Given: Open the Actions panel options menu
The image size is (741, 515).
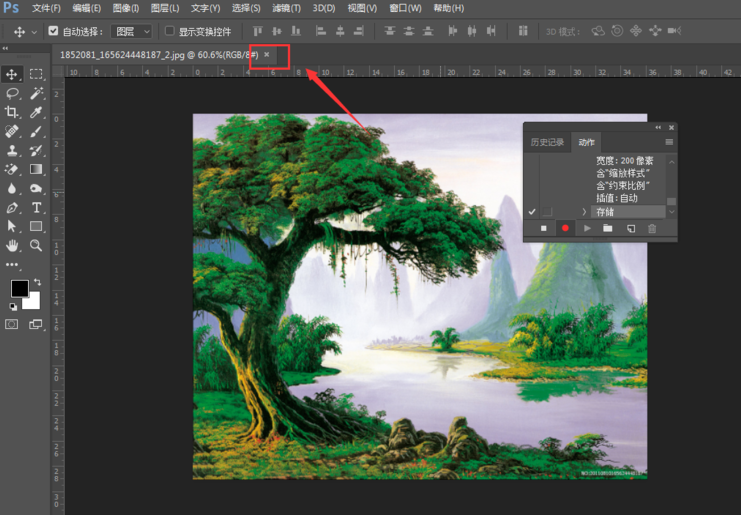Looking at the screenshot, I should (669, 142).
